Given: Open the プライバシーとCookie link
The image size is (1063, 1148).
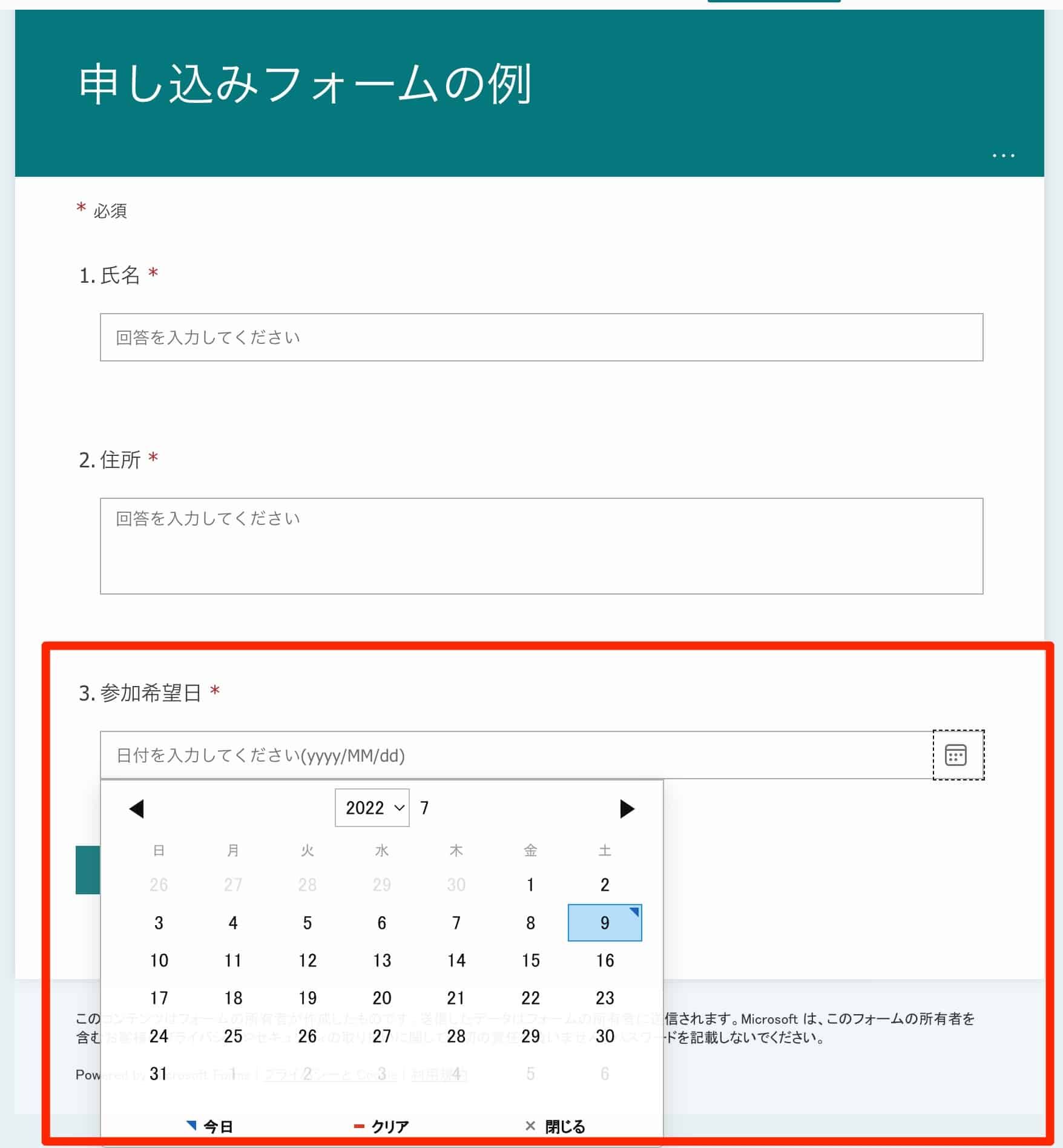Looking at the screenshot, I should point(330,1072).
